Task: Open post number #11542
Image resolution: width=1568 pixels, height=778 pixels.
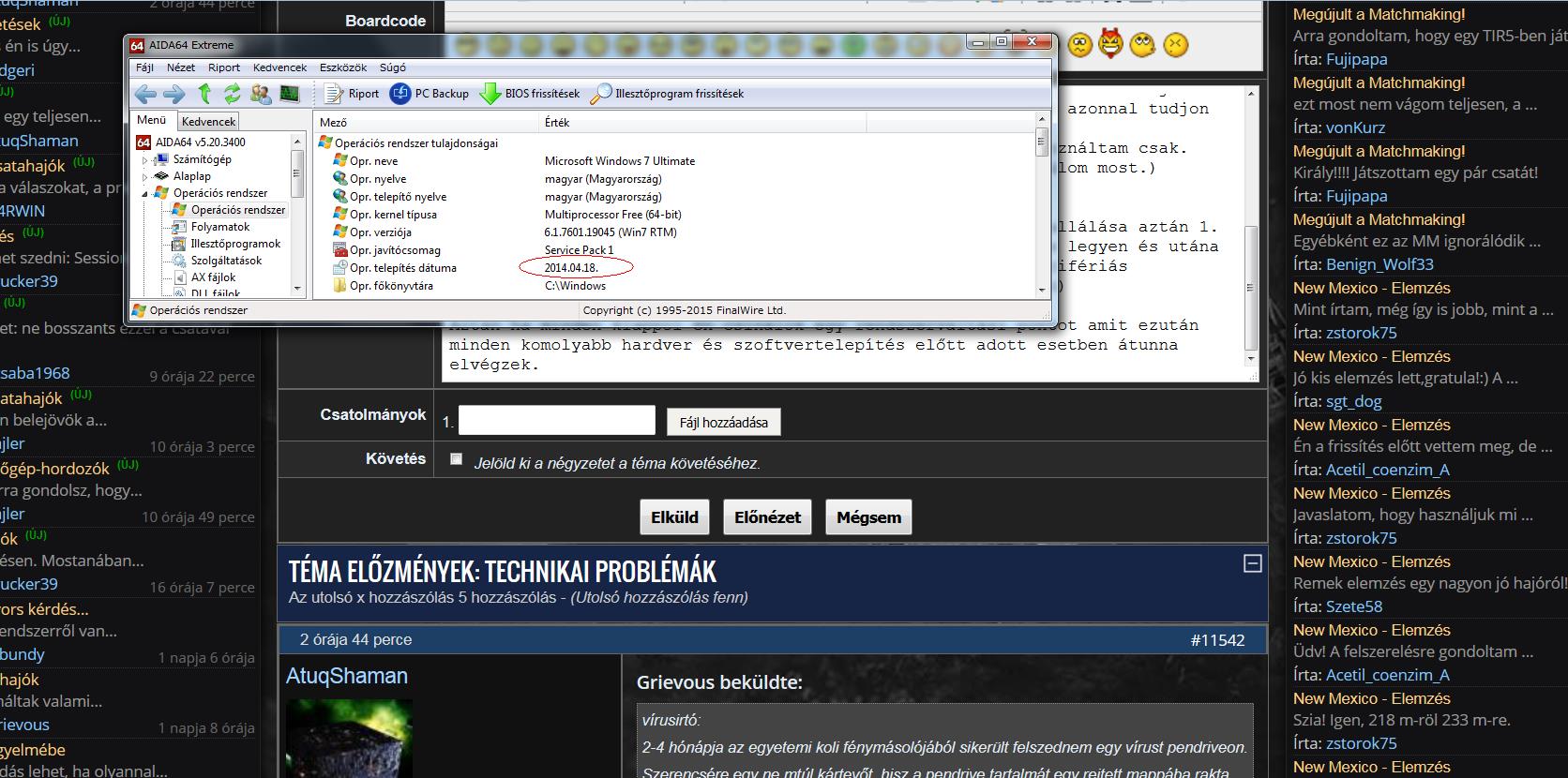Action: pos(1217,640)
